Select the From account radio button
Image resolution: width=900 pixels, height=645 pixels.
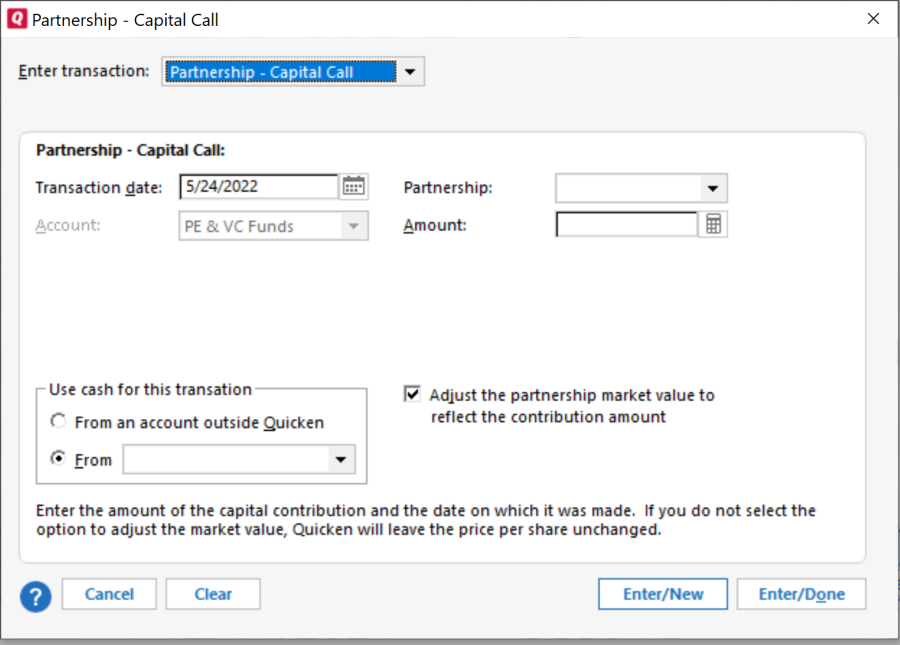[58, 459]
